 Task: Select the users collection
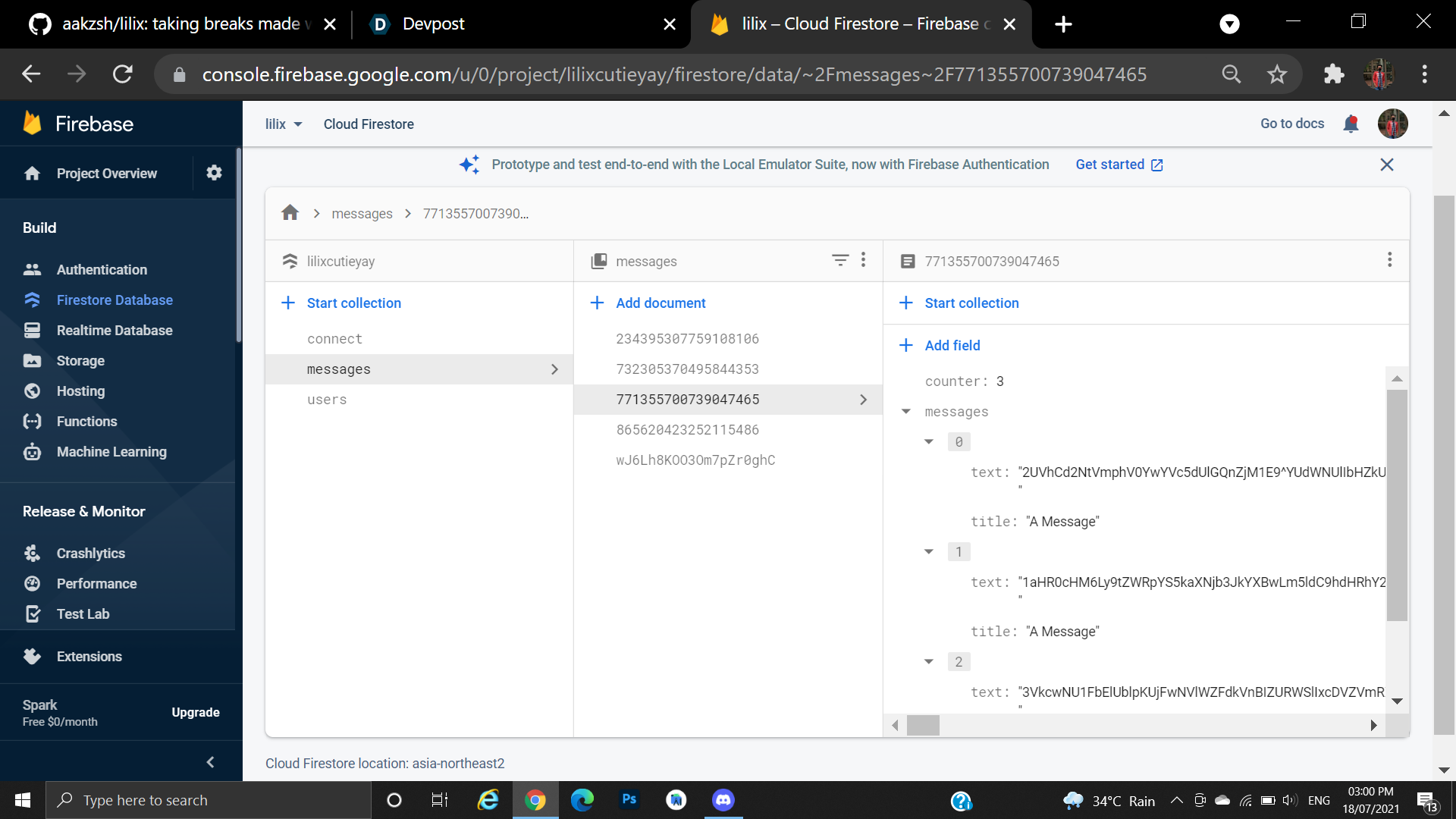[x=327, y=399]
